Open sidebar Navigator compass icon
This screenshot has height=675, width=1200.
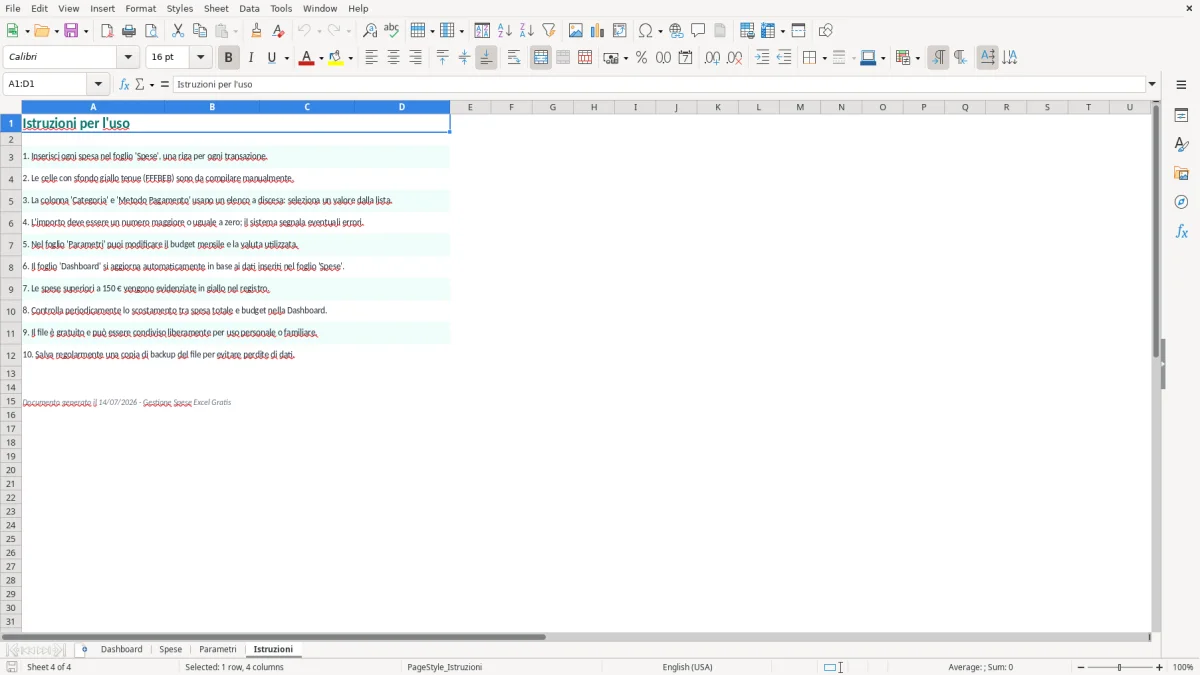pos(1181,202)
